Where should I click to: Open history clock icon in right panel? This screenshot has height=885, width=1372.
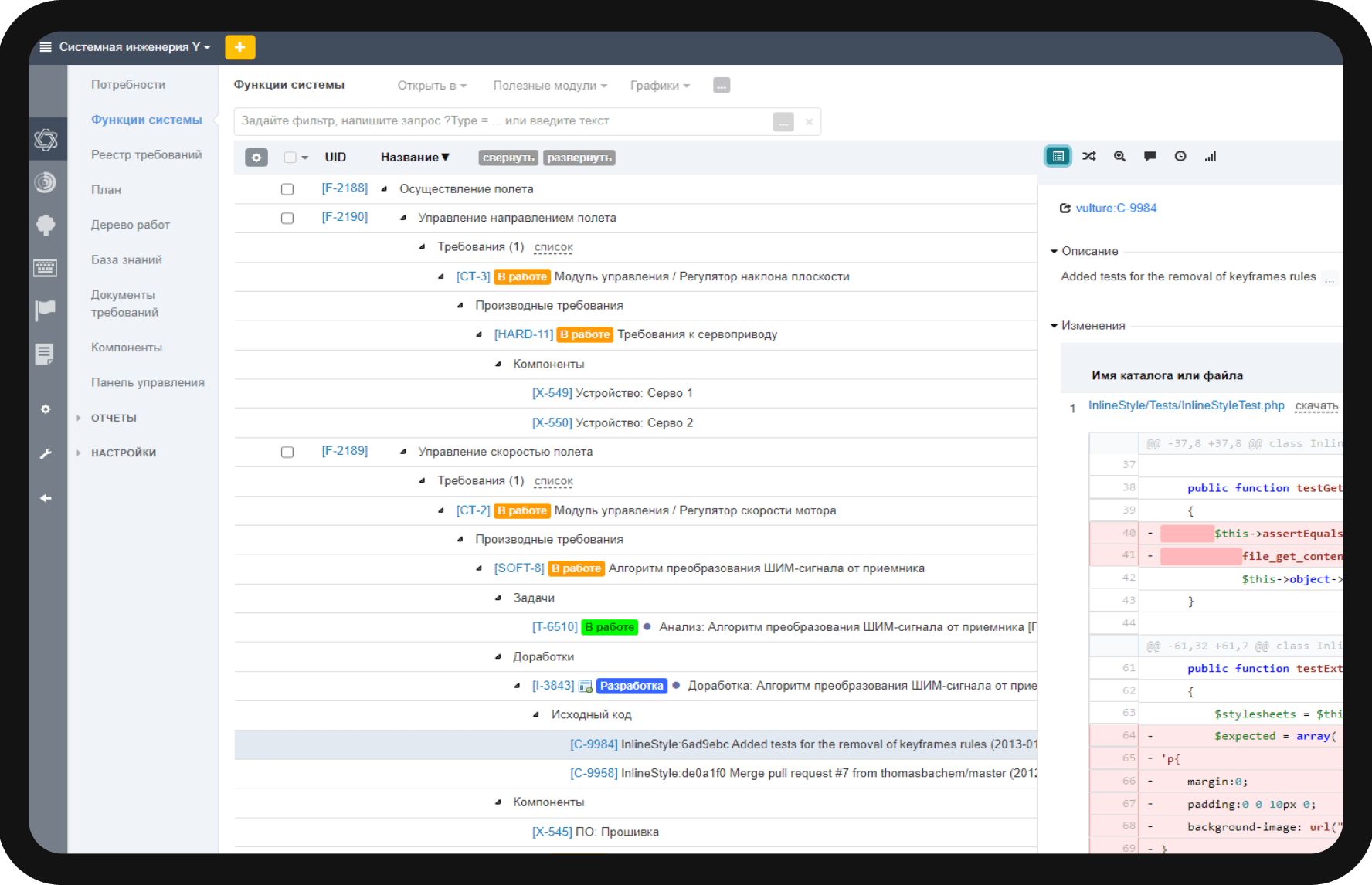click(1180, 157)
